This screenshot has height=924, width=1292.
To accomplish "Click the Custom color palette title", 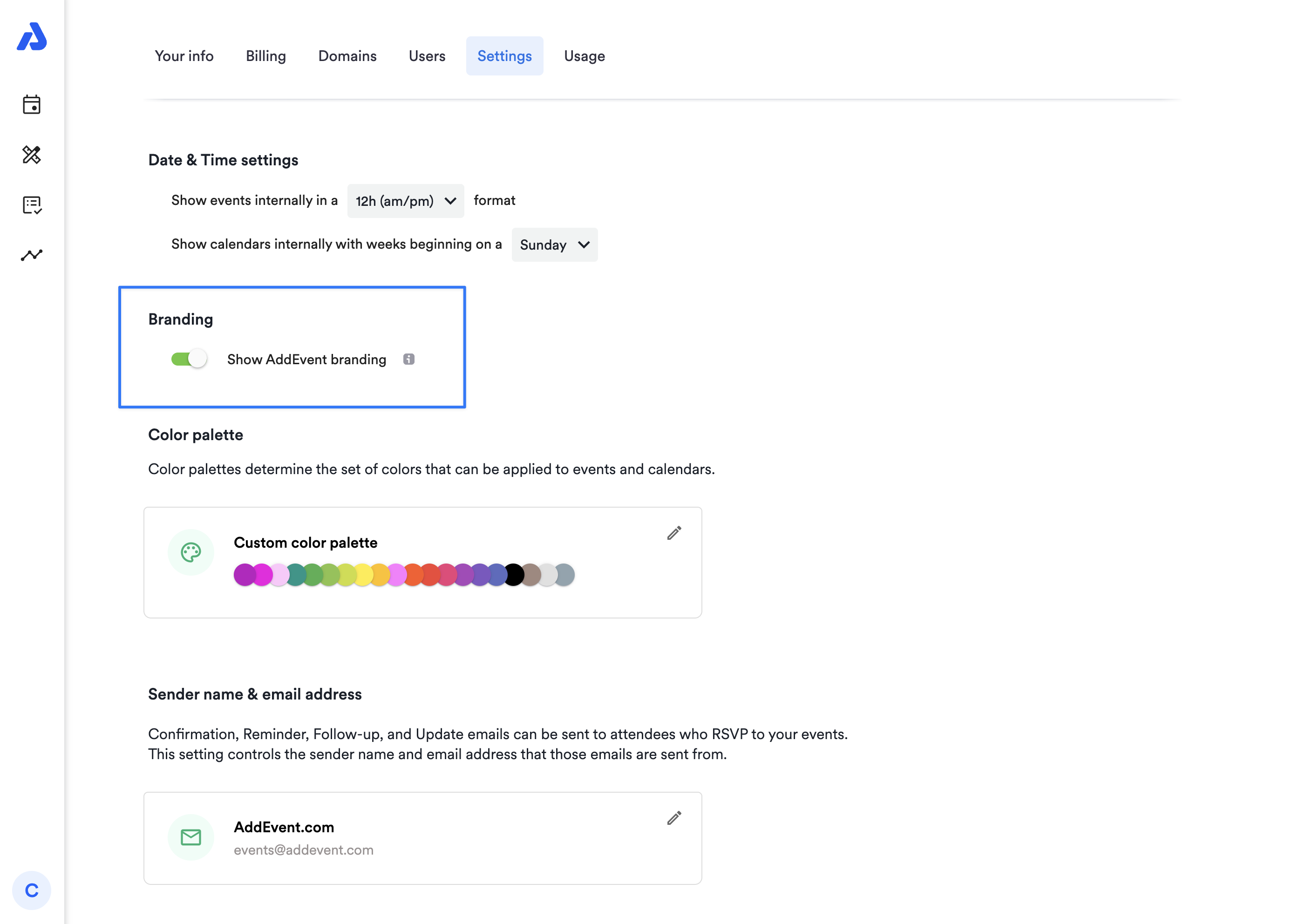I will [306, 543].
